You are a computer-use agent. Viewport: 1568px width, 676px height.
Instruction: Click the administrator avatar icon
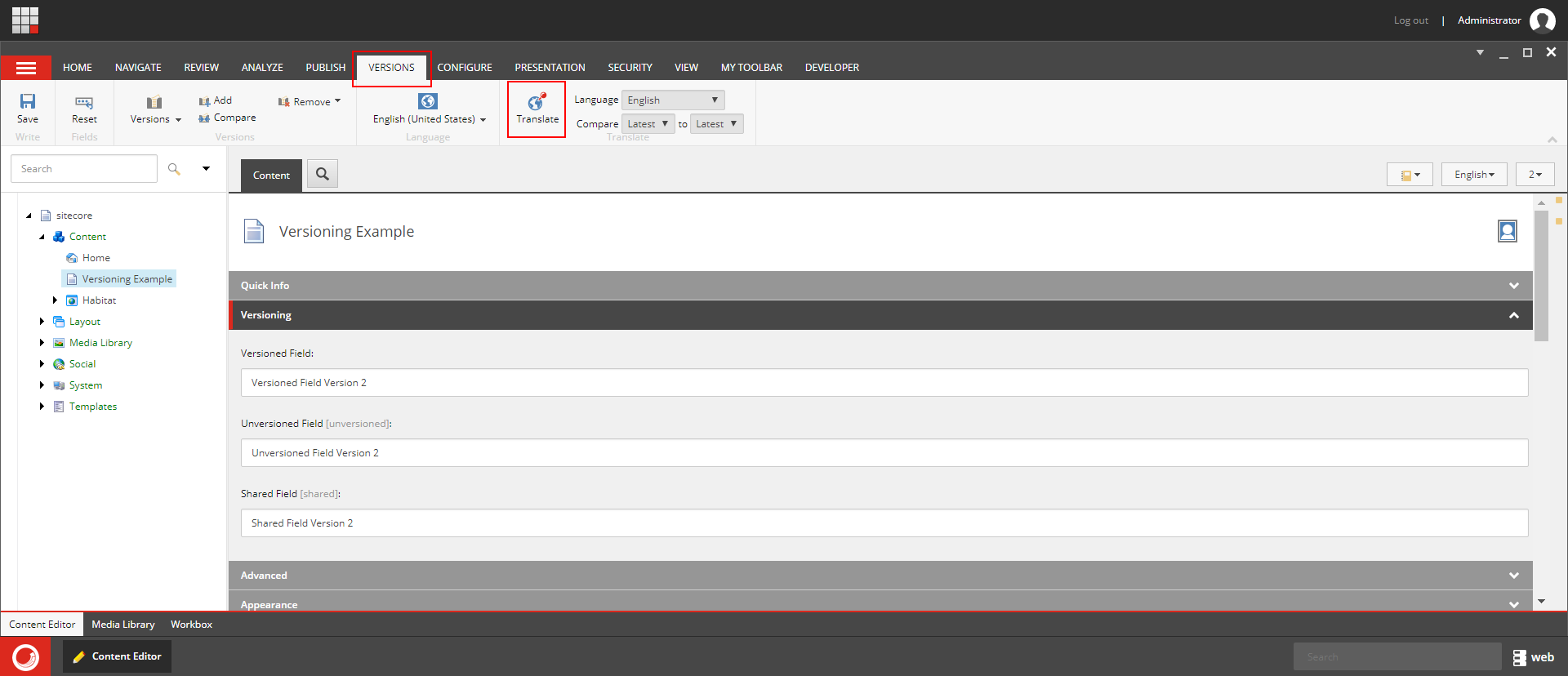(1542, 20)
